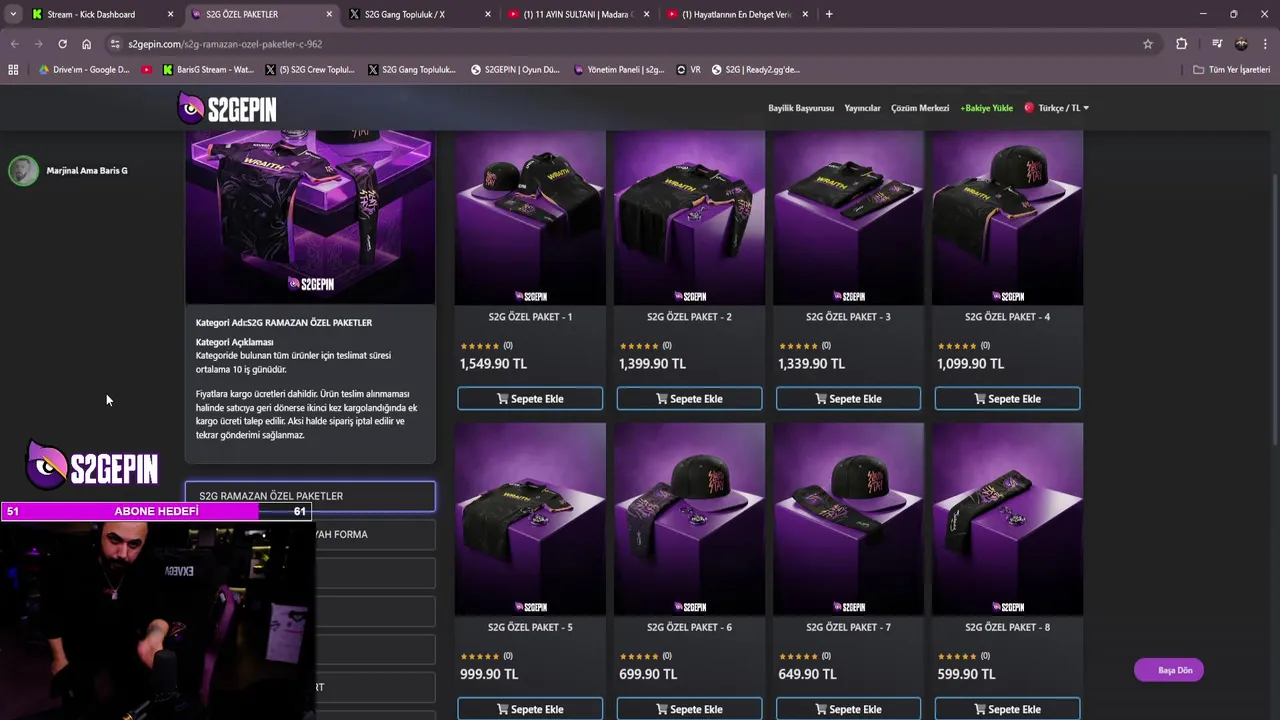Open the S2G ÖZEL PAKET - 4 product image
This screenshot has height=720, width=1280.
point(1007,217)
